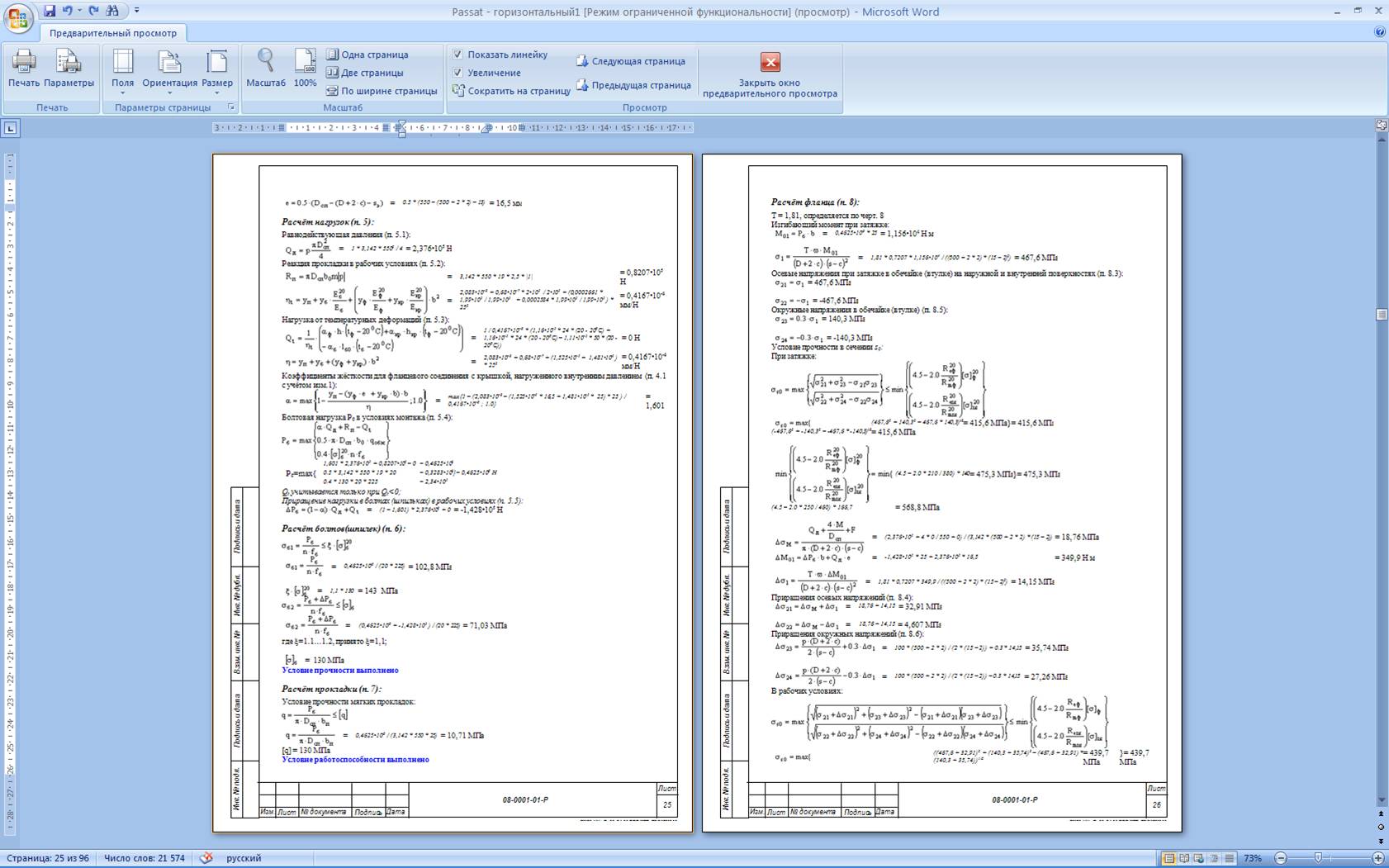
Task: Close the print preview window button
Action: pyautogui.click(x=770, y=63)
